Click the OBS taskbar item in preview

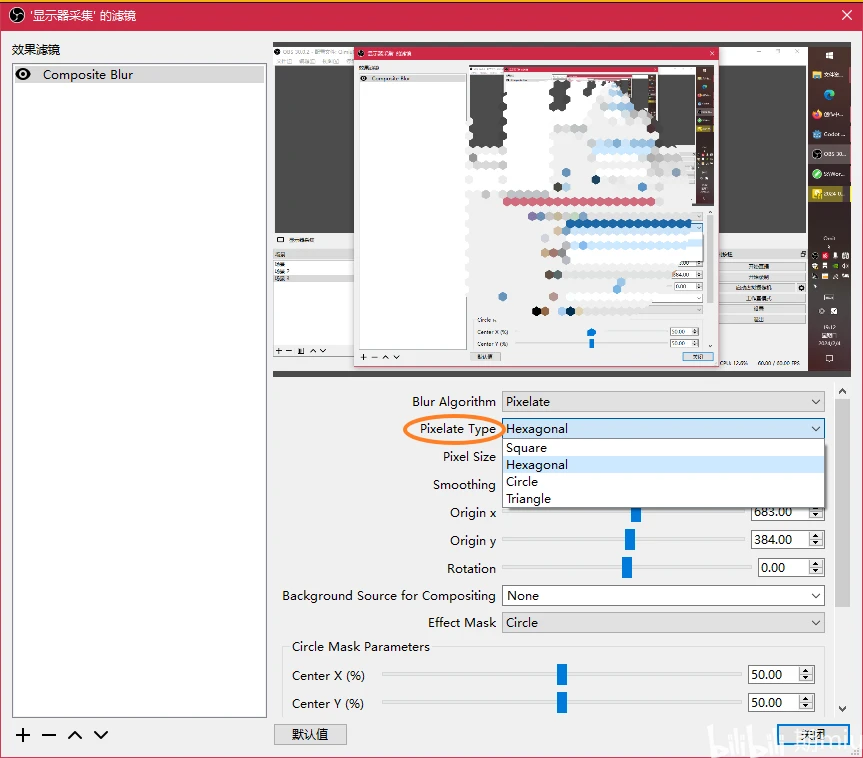[829, 154]
